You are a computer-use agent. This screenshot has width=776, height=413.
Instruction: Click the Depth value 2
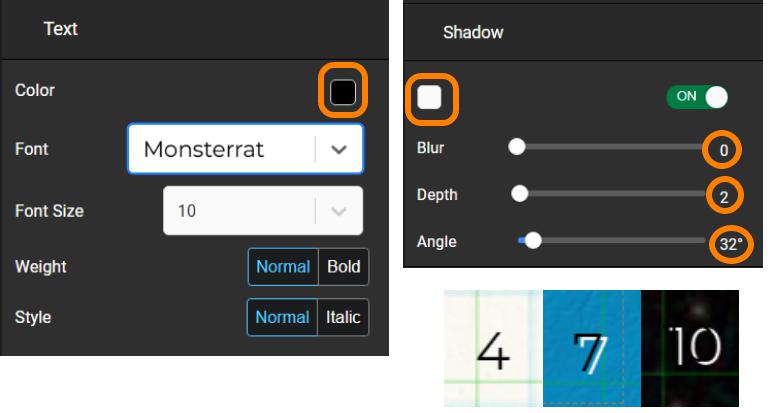tap(724, 197)
